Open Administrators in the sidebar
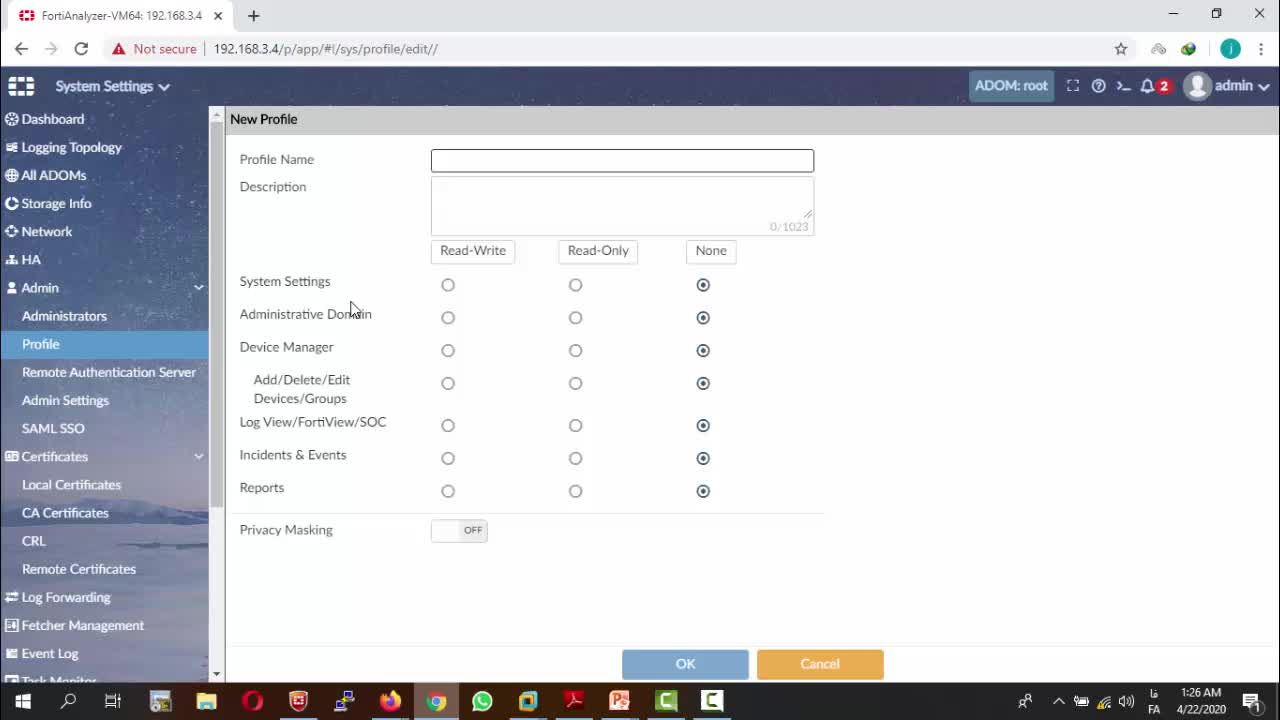Screen dimensions: 1280x720 coord(64,316)
